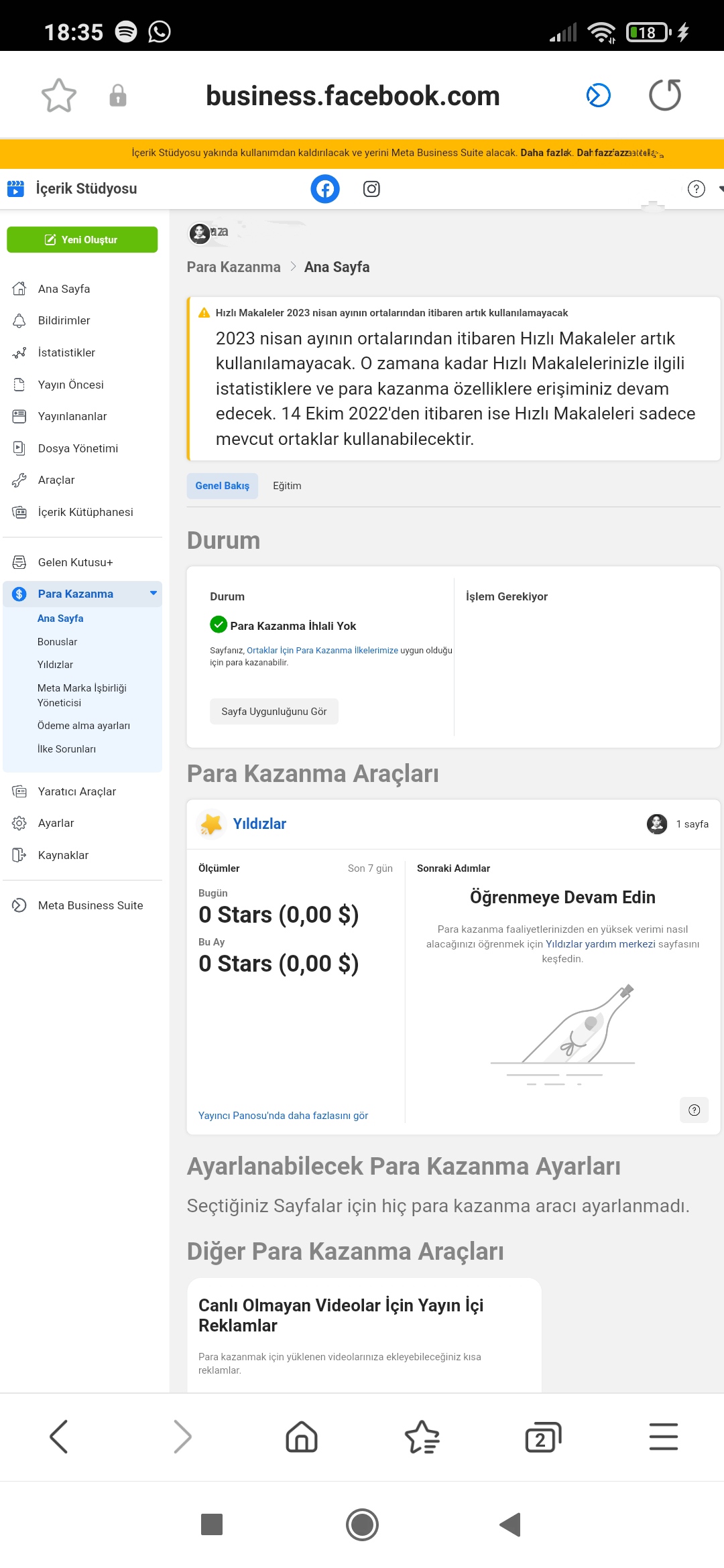Image resolution: width=724 pixels, height=1568 pixels.
Task: Click Para Kazanma dollar icon
Action: point(19,594)
